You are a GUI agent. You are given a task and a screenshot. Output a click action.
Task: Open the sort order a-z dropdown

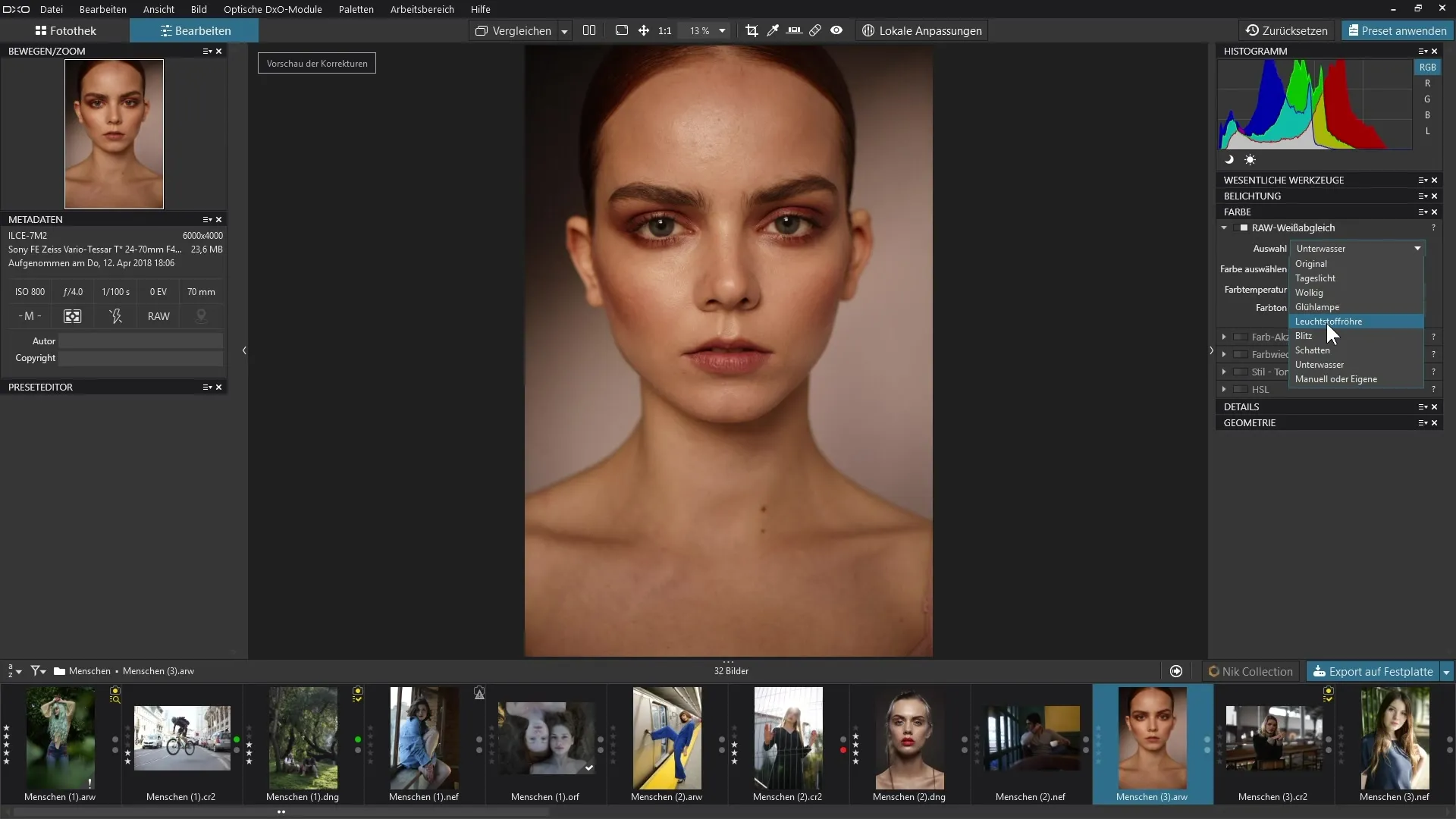pyautogui.click(x=14, y=671)
